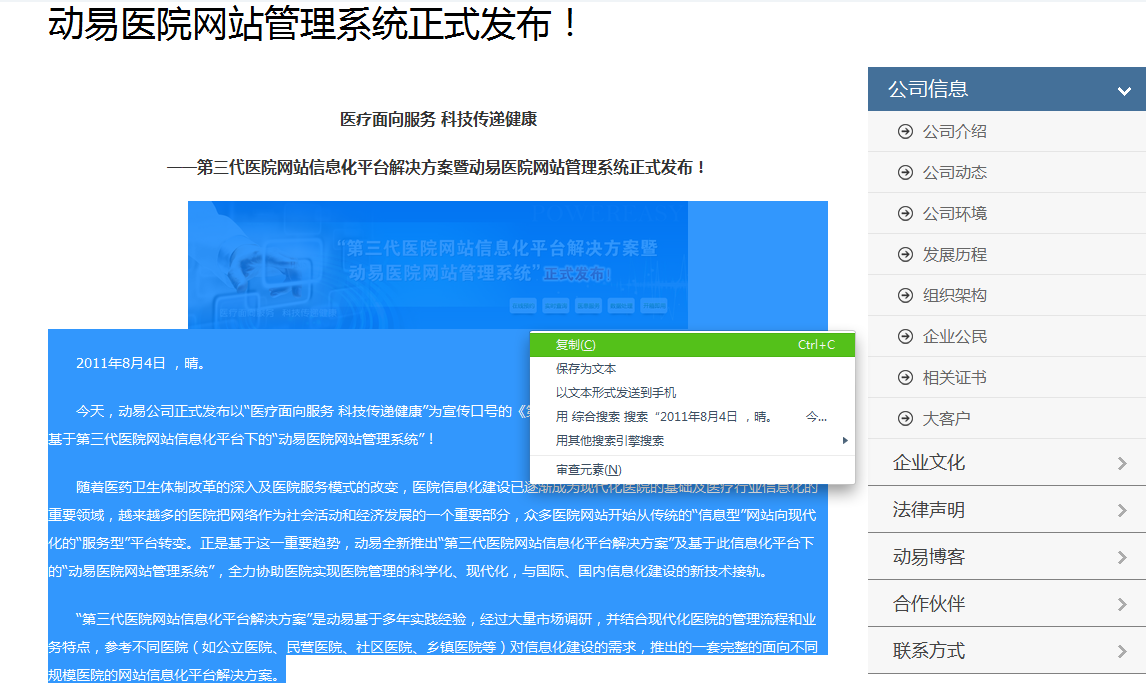Expand the 动易博客 sidebar section

coord(1122,557)
